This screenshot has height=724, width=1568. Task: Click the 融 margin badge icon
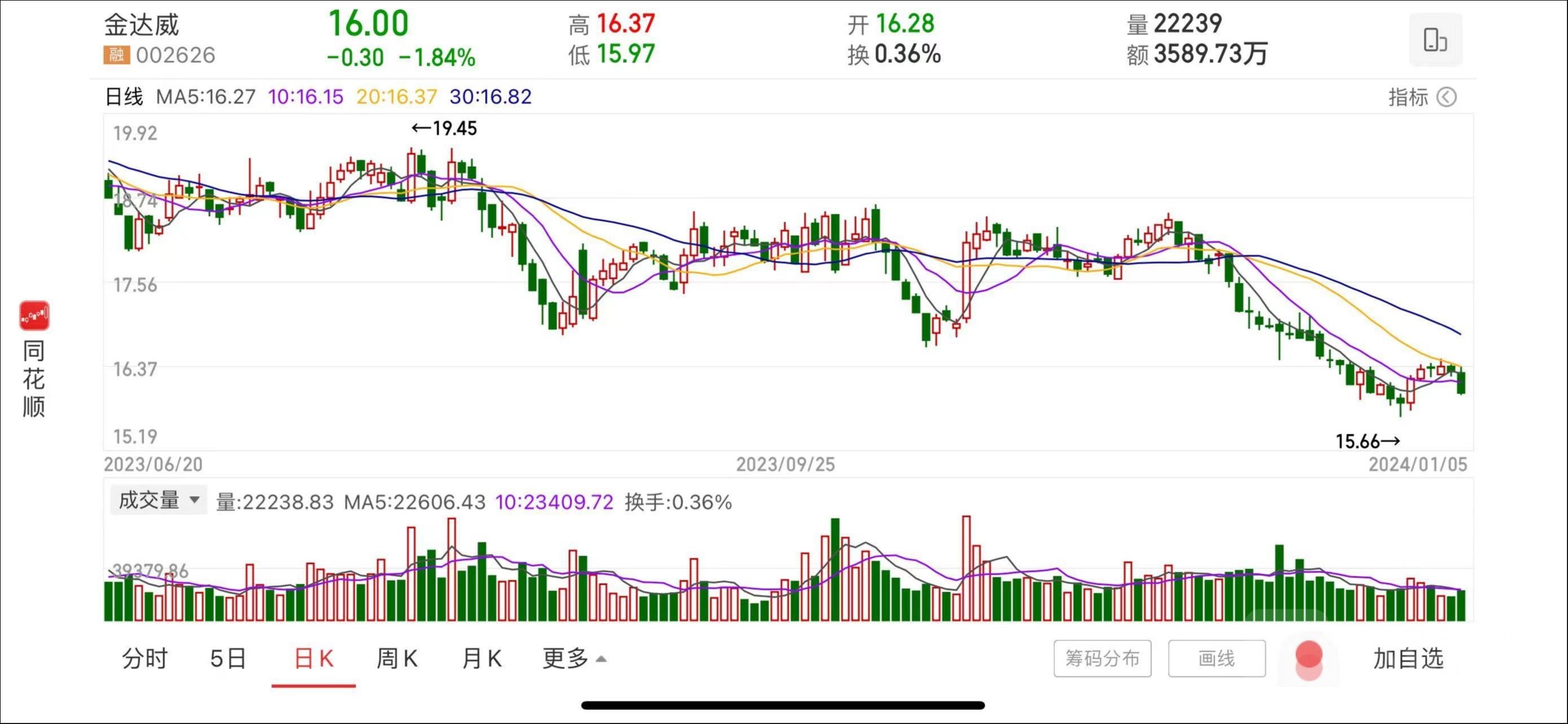[116, 55]
